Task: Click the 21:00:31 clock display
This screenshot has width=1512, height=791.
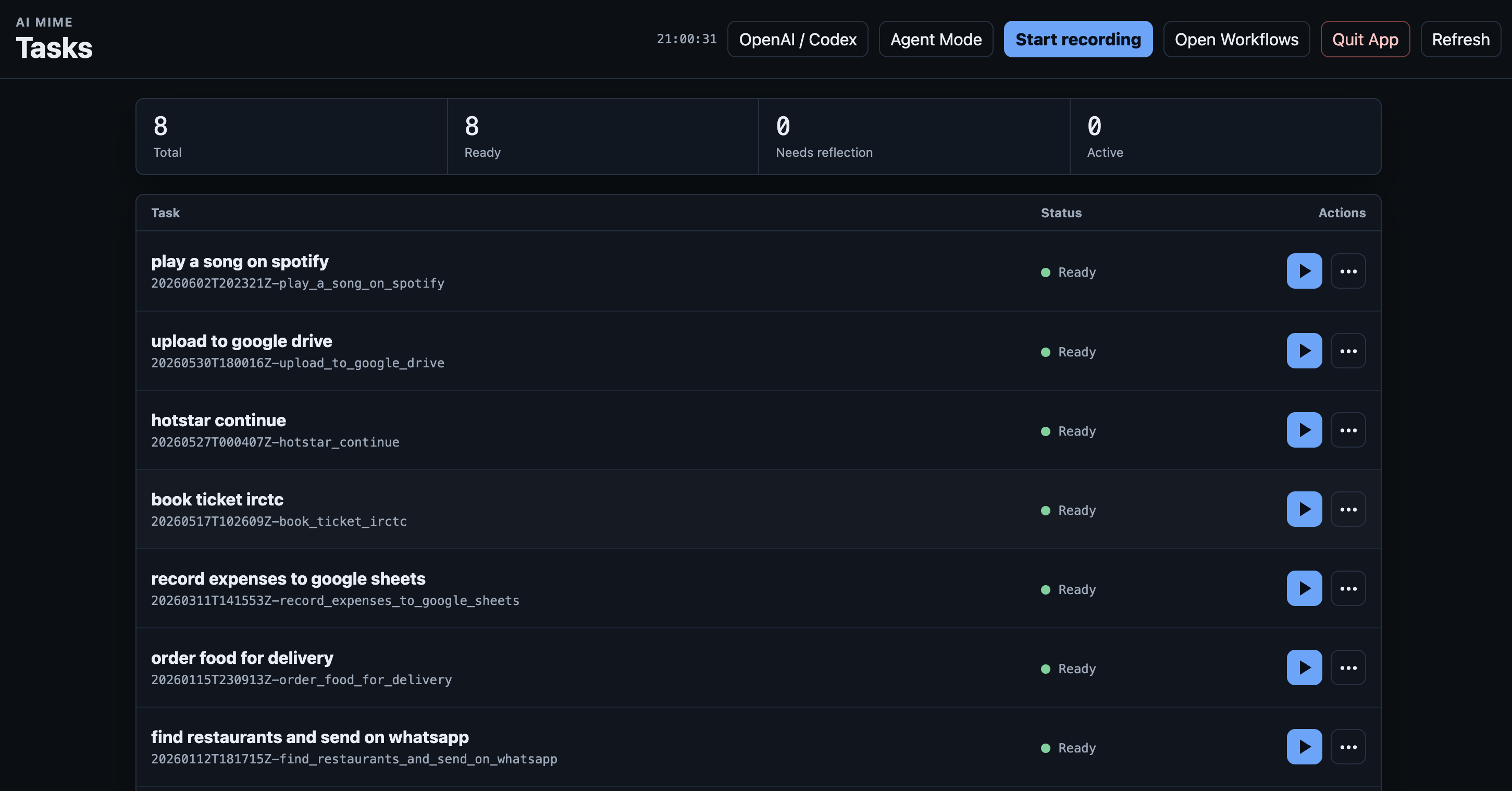Action: 686,40
